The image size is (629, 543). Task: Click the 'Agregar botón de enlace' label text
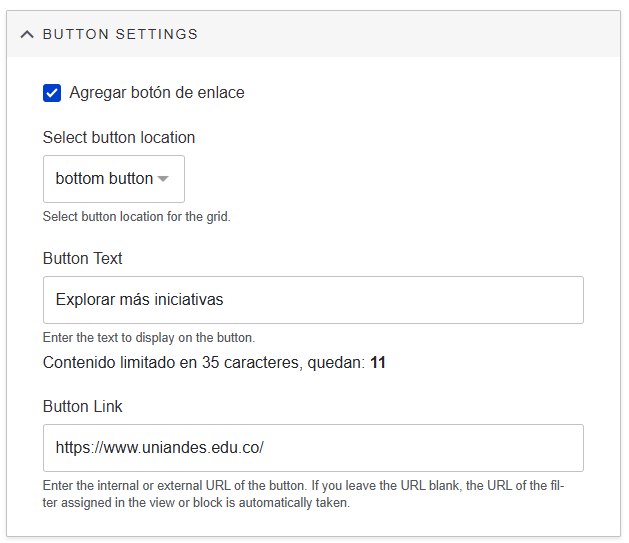(x=157, y=93)
